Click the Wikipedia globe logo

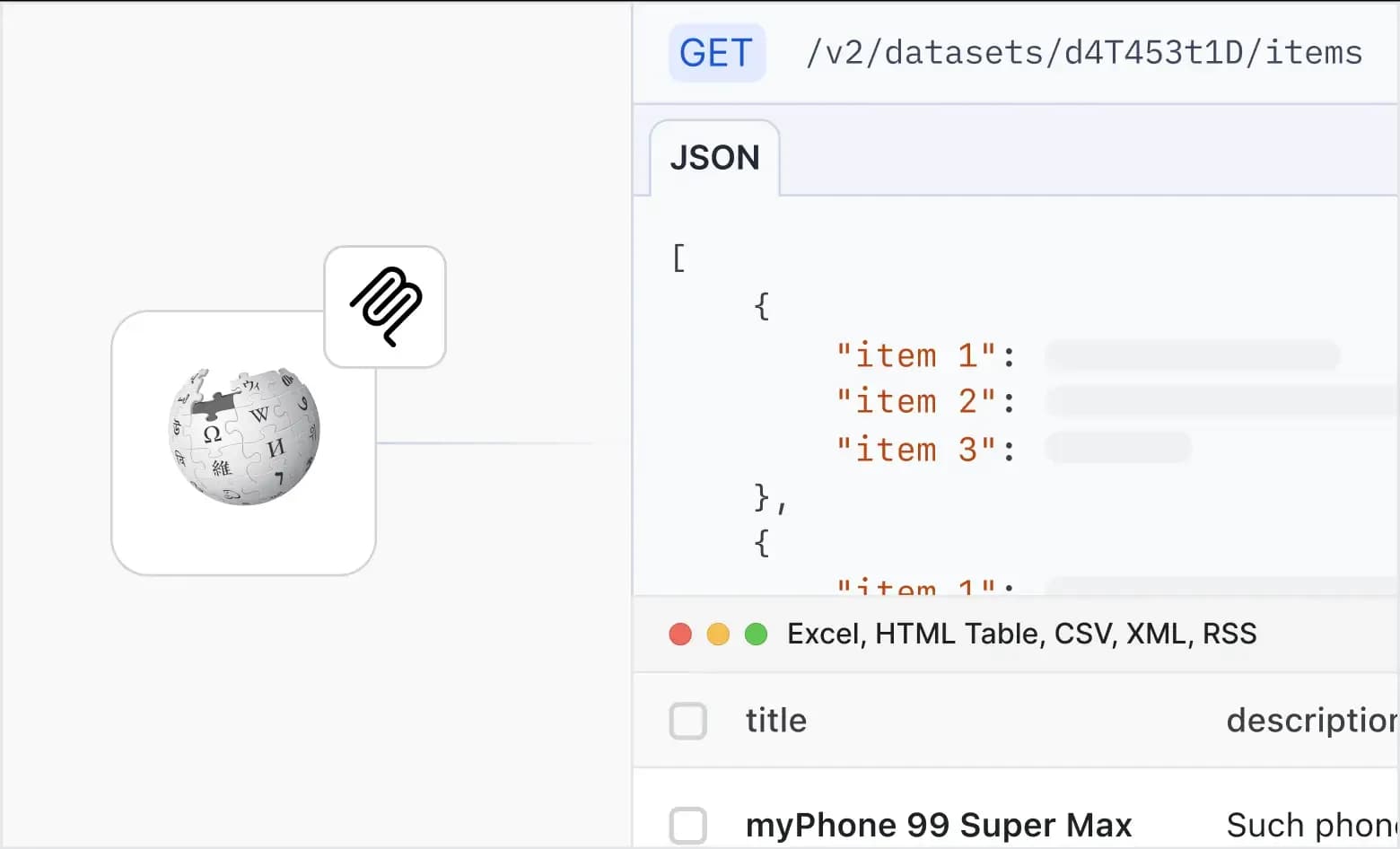click(244, 436)
